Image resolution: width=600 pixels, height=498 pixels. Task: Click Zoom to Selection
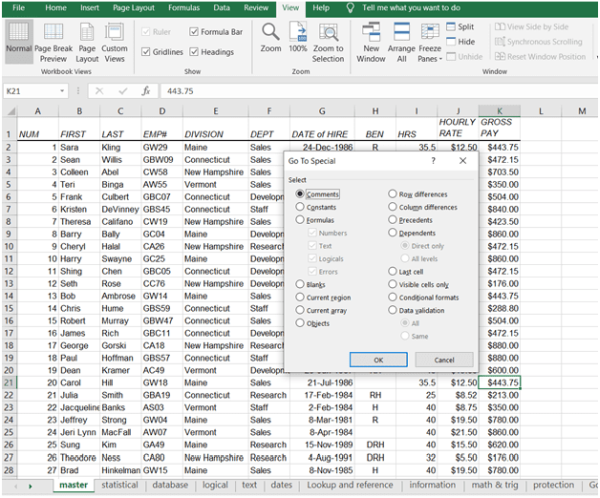(x=328, y=34)
